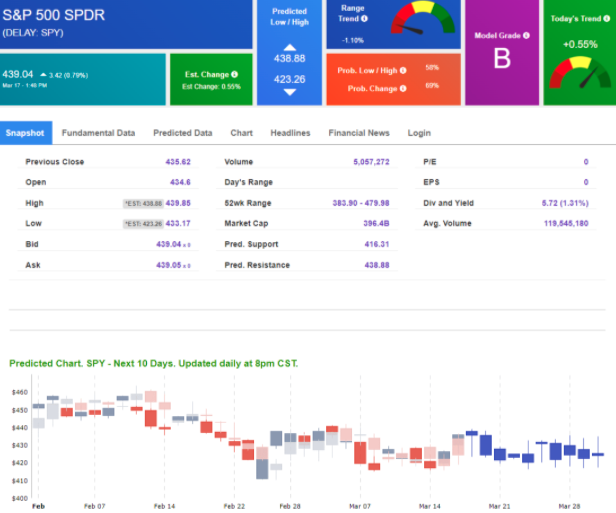Click the down arrow below predicted low 423.26
Viewport: 616px width, 513px height.
[x=290, y=92]
